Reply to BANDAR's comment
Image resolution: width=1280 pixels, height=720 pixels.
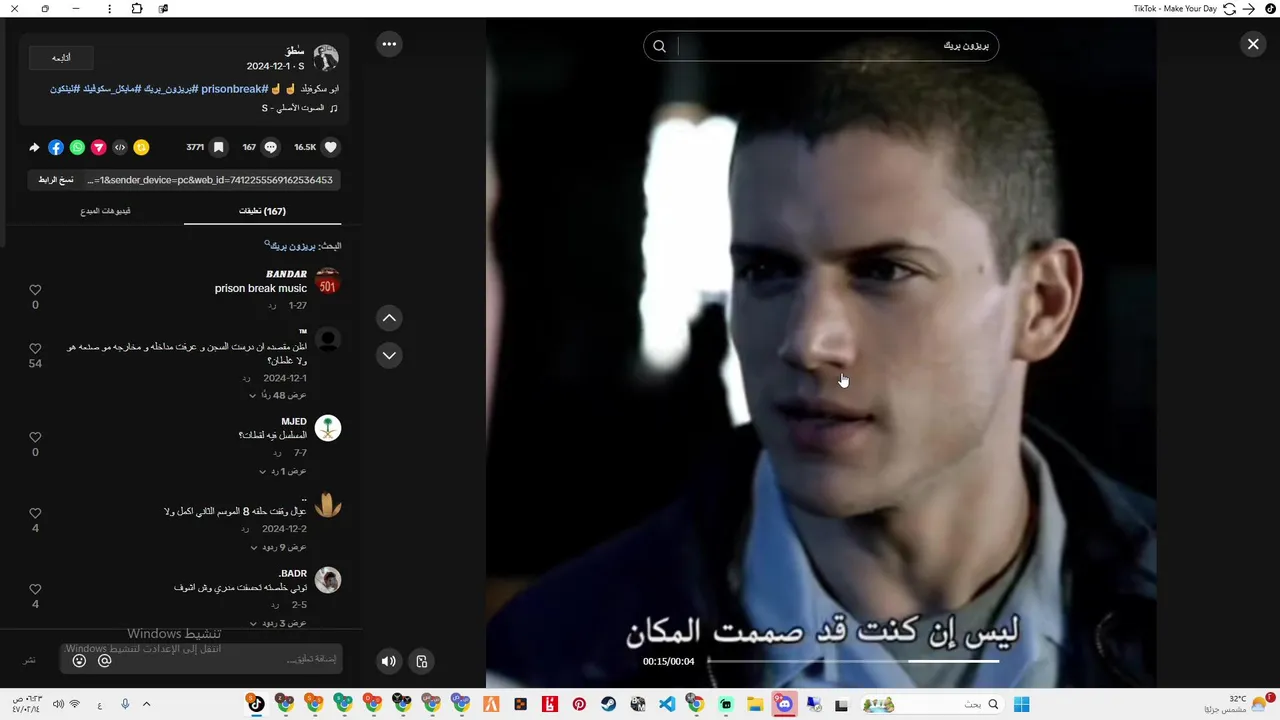pyautogui.click(x=273, y=305)
